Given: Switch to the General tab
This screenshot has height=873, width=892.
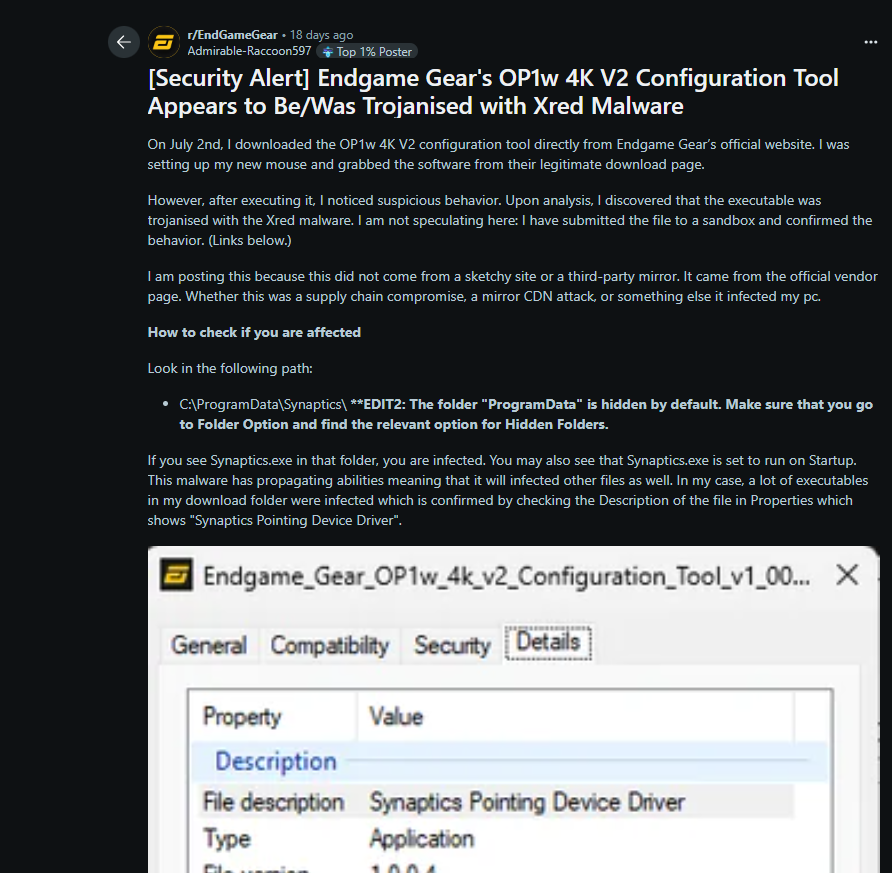Looking at the screenshot, I should coord(209,645).
